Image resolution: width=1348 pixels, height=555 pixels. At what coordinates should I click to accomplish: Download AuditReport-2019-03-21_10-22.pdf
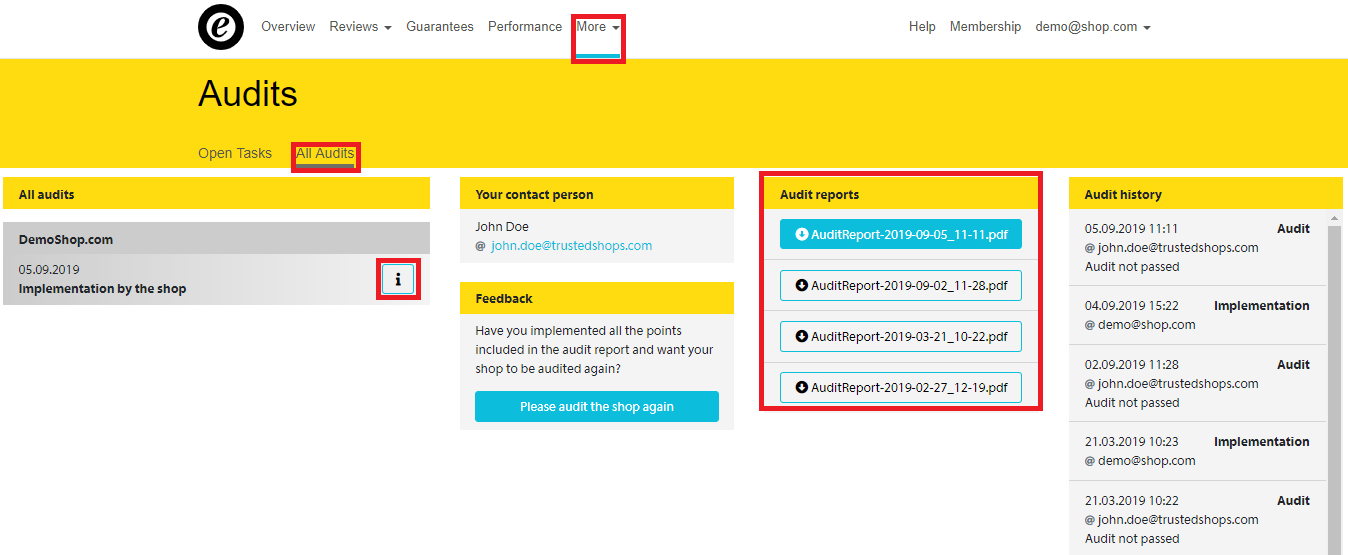point(901,336)
